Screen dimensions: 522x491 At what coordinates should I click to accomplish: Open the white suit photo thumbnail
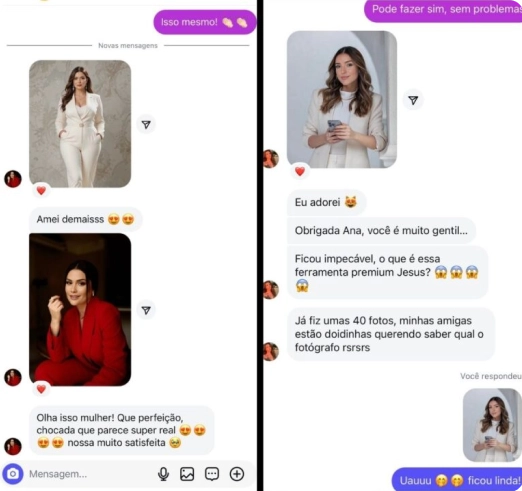(80, 124)
